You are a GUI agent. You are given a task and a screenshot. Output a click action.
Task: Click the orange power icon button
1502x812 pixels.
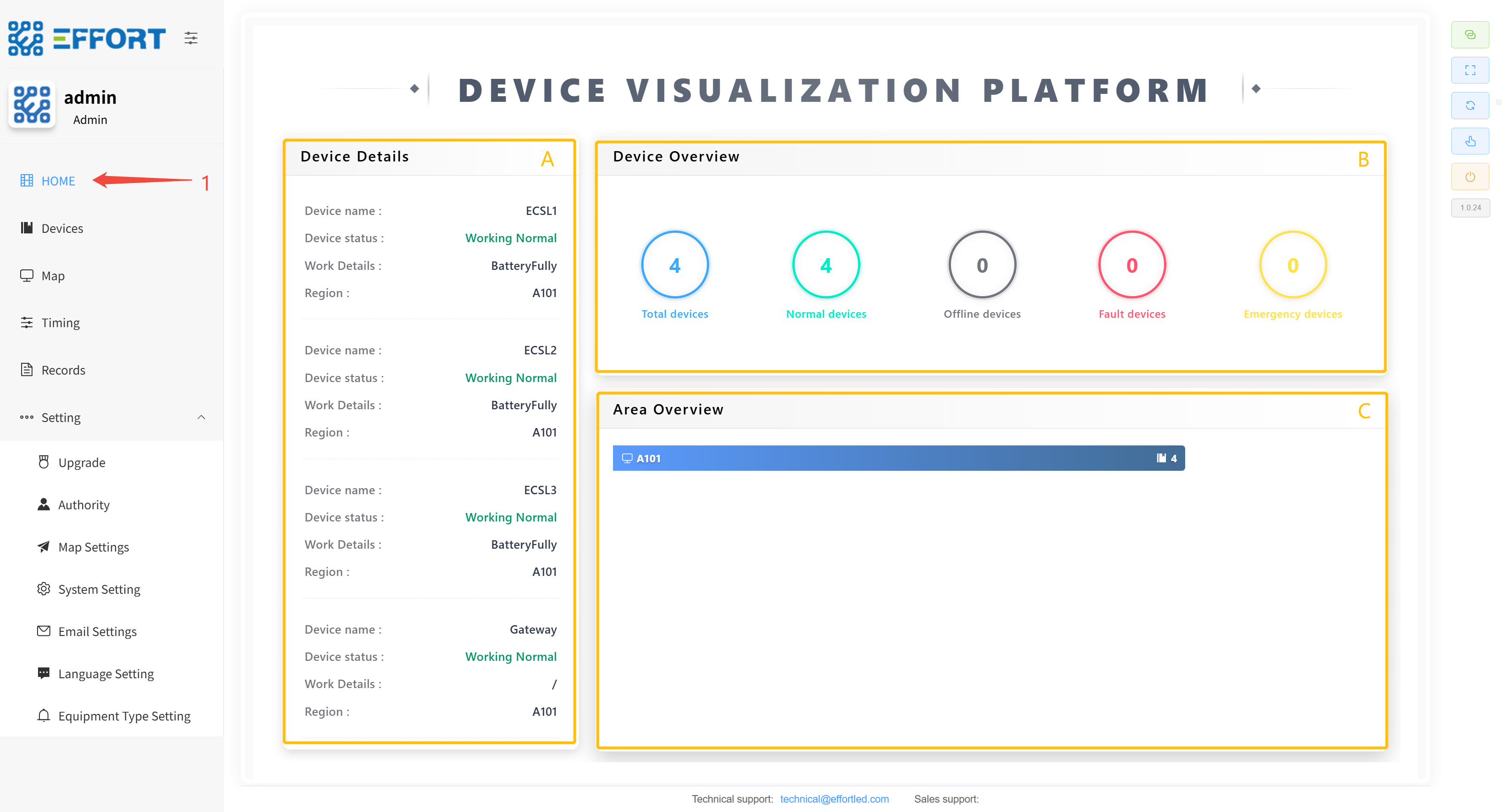[1469, 176]
